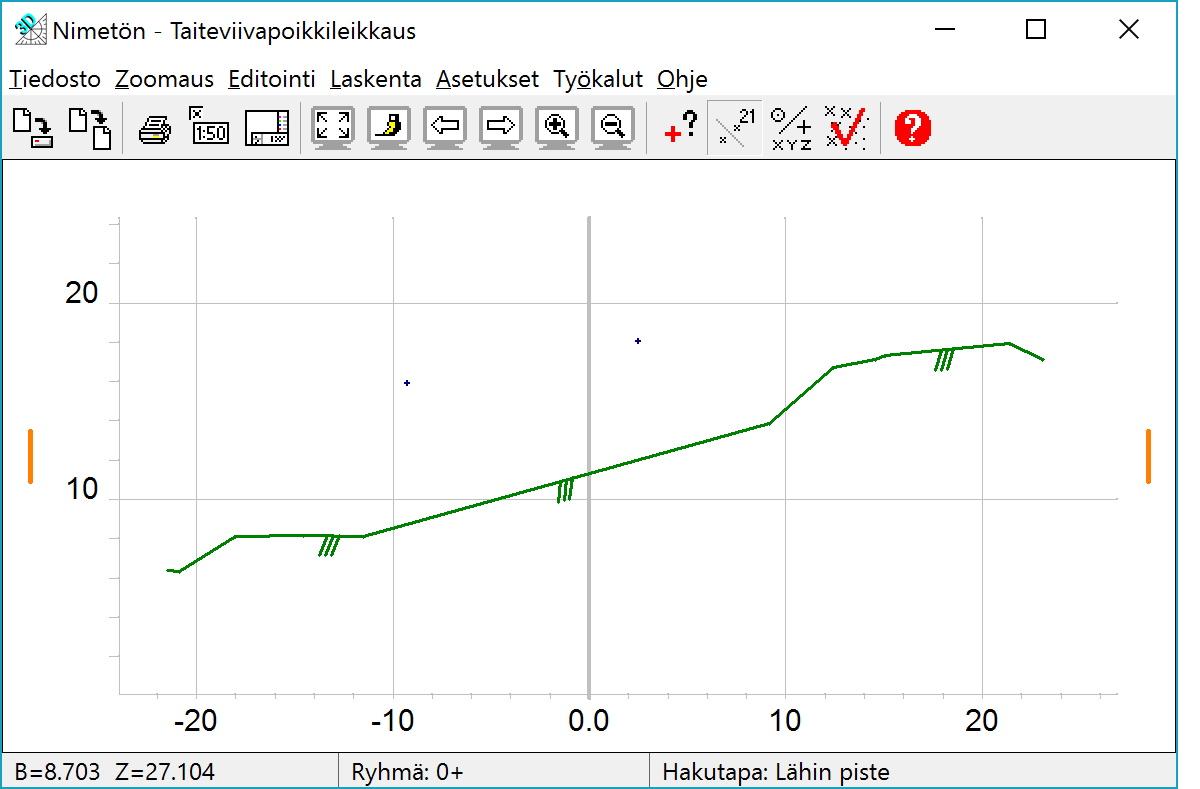Select the point query tool with red plus
Image resolution: width=1200 pixels, height=789 pixels.
pos(680,128)
